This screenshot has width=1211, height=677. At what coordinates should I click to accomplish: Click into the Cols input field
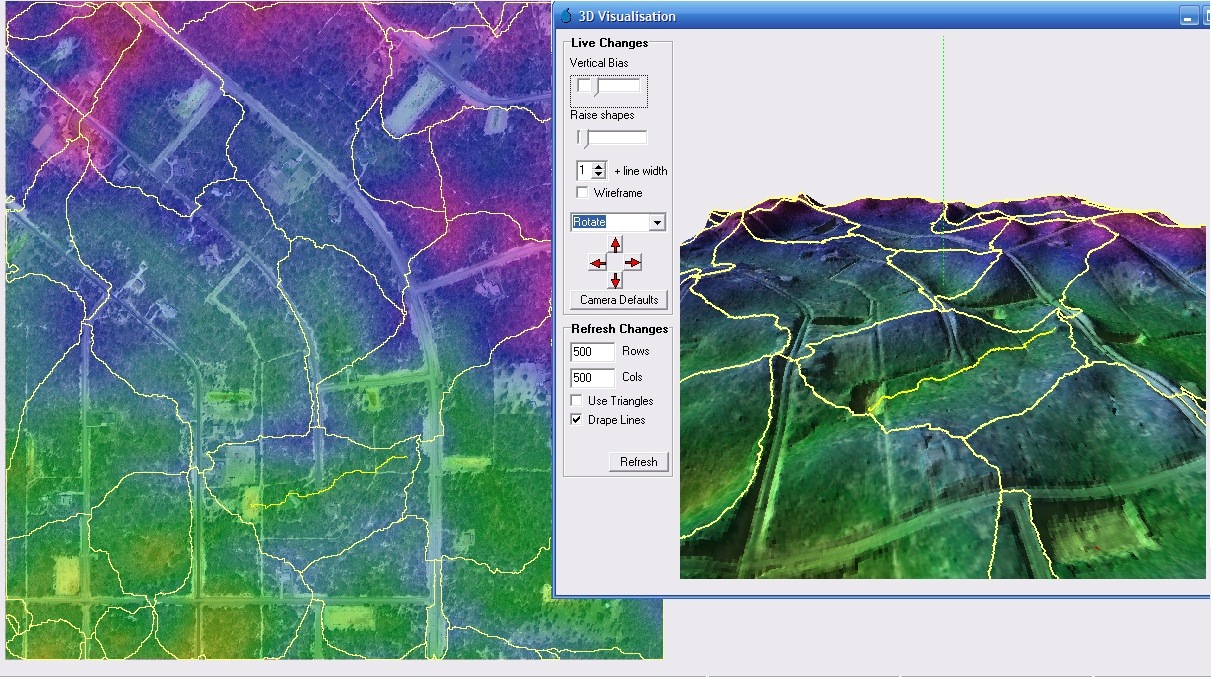[x=591, y=378]
